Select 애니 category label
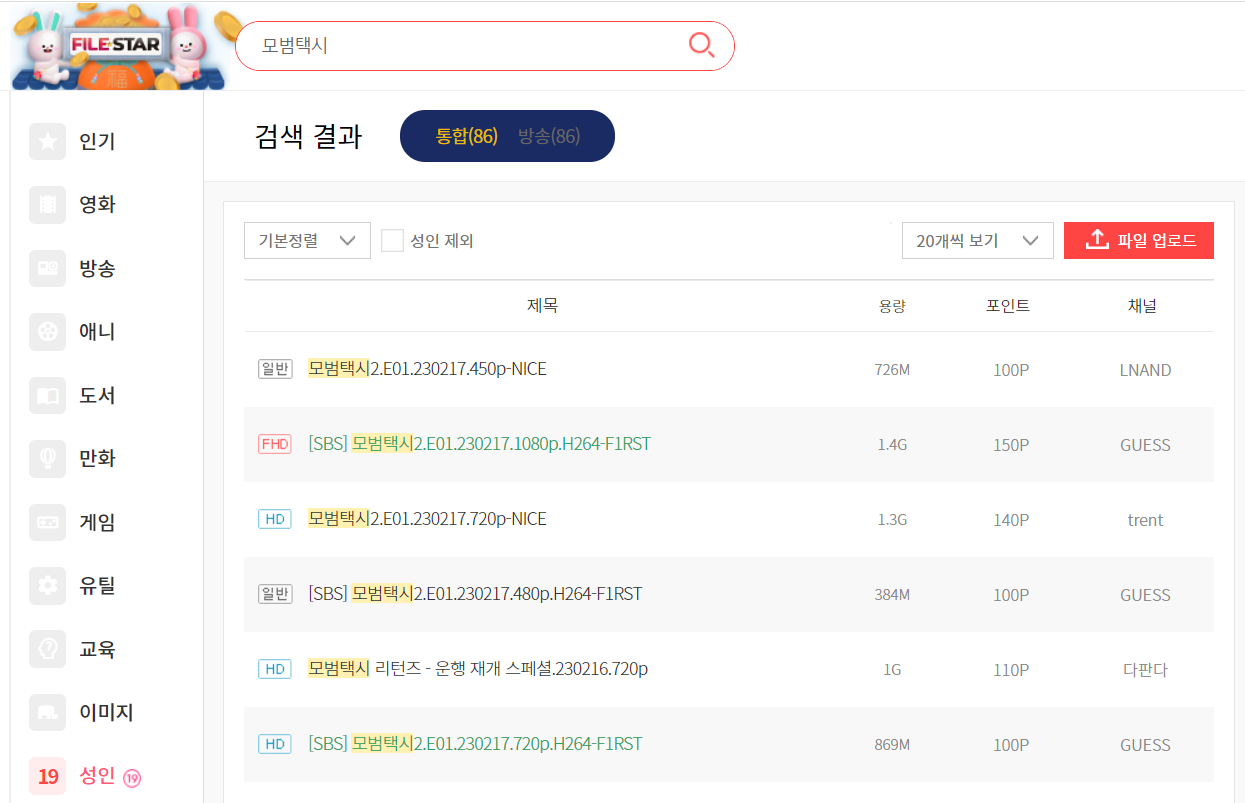This screenshot has height=803, width=1245. pyautogui.click(x=97, y=332)
